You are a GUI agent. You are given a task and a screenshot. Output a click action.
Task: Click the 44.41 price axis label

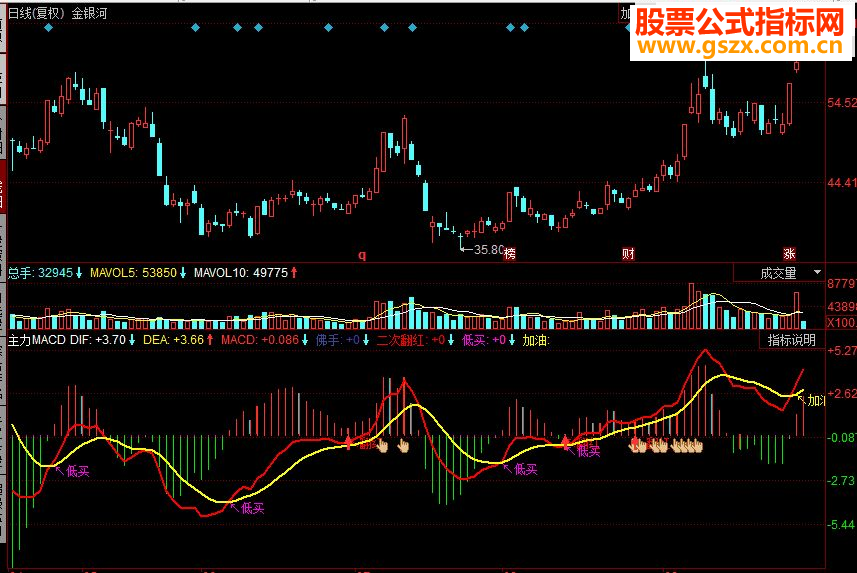[842, 183]
